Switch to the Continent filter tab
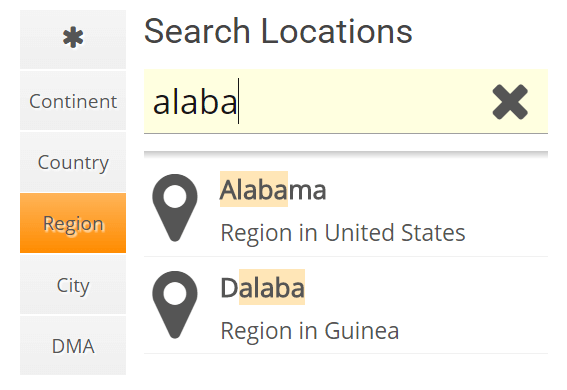 point(73,101)
